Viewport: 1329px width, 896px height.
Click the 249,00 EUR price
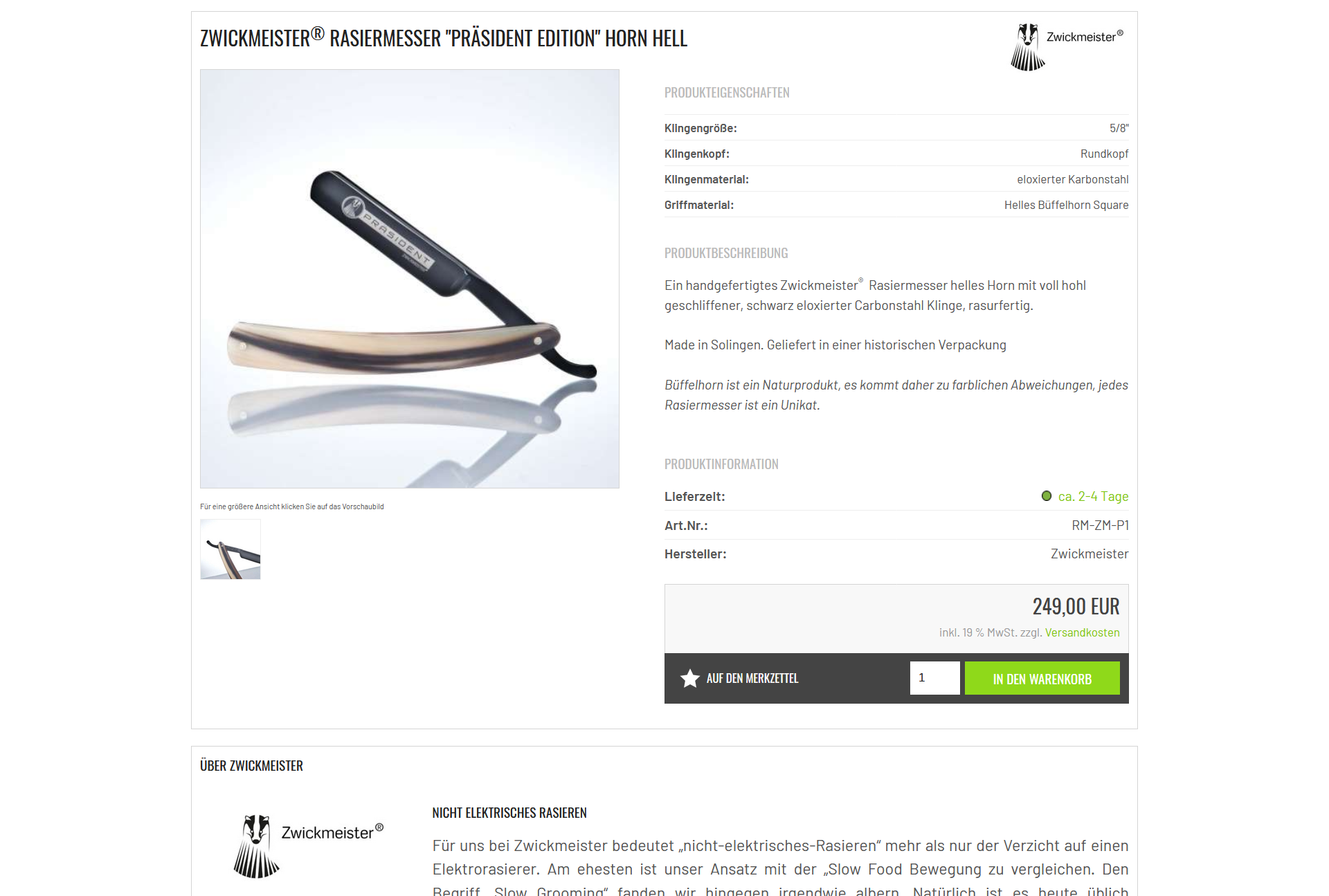(1076, 606)
